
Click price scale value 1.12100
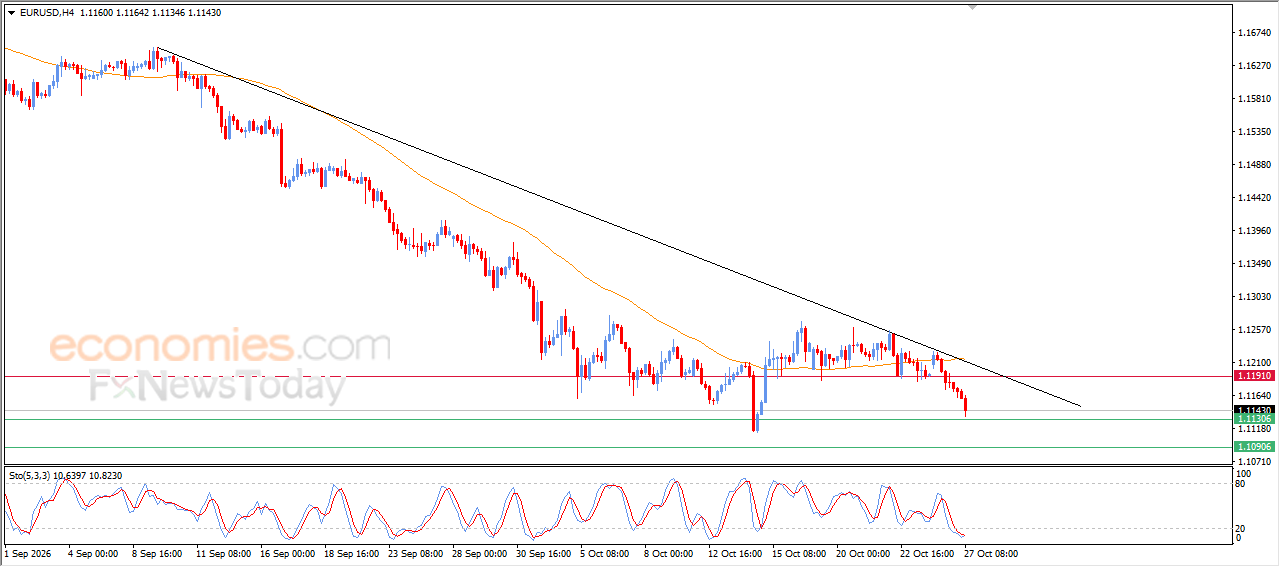click(x=1255, y=363)
